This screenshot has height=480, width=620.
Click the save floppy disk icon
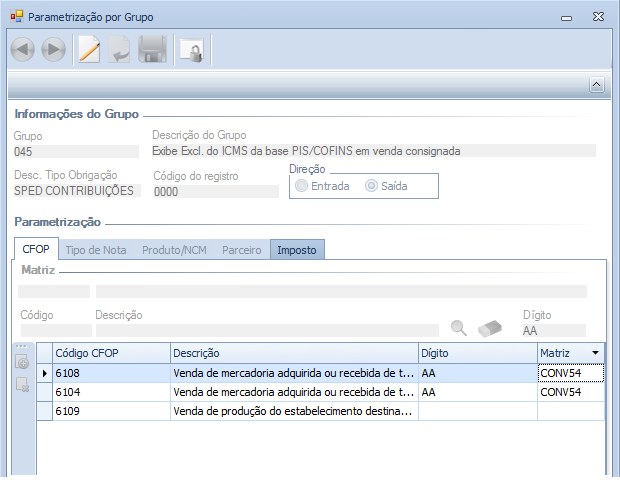point(152,50)
